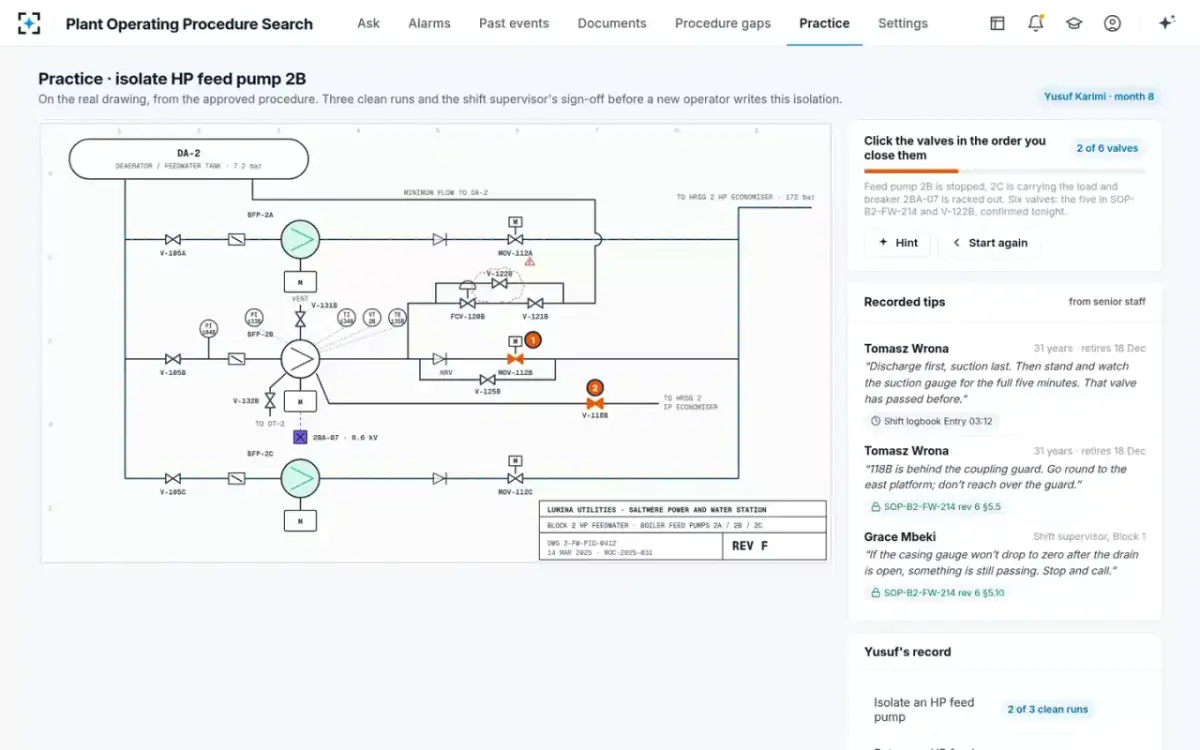Click the app logo icon
Screen dimensions: 1200x750
tap(30, 23)
